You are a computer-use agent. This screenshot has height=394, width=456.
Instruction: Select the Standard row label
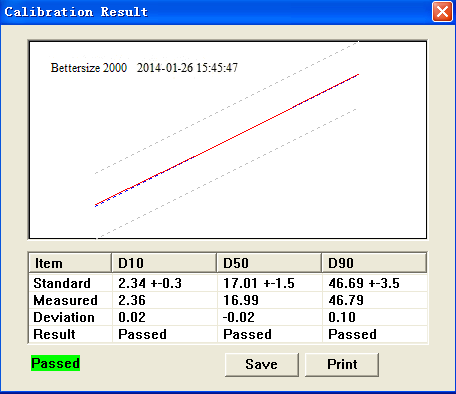[x=62, y=283]
